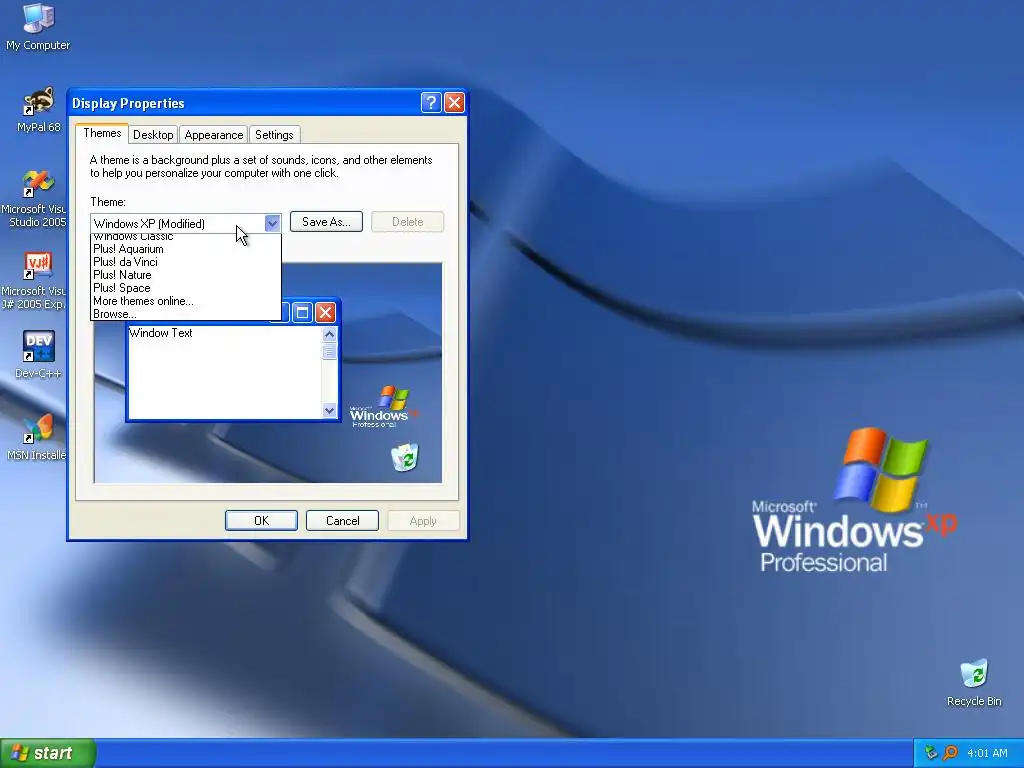Select the Browse... theme entry

[x=185, y=313]
